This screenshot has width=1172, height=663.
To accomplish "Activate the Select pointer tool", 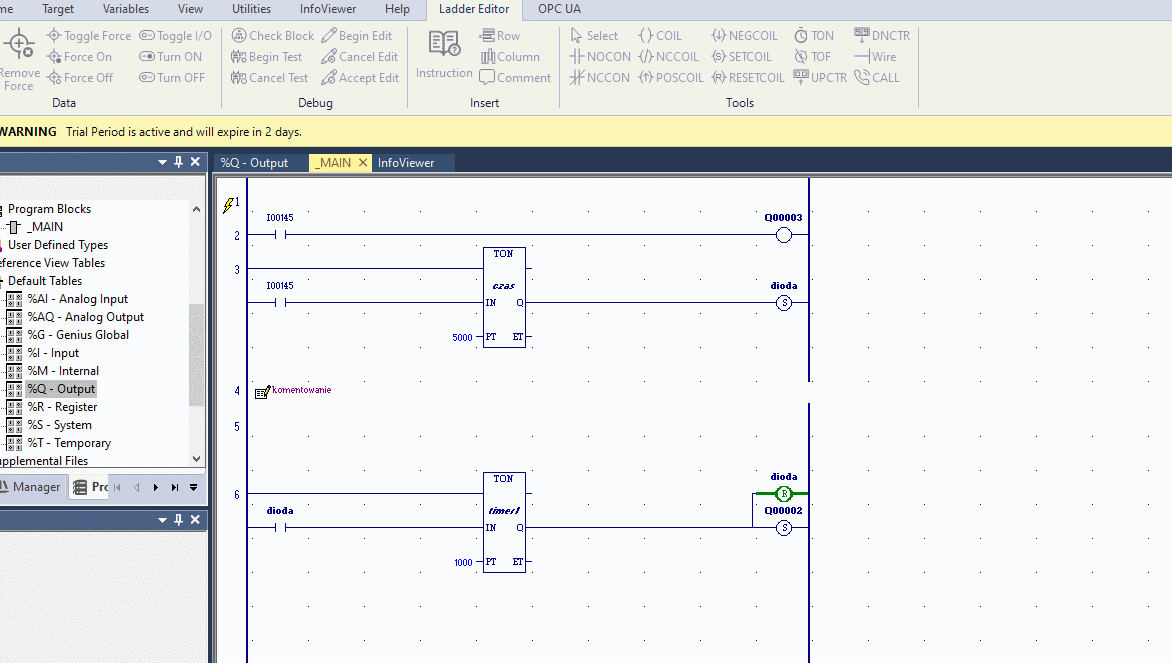I will (x=594, y=36).
